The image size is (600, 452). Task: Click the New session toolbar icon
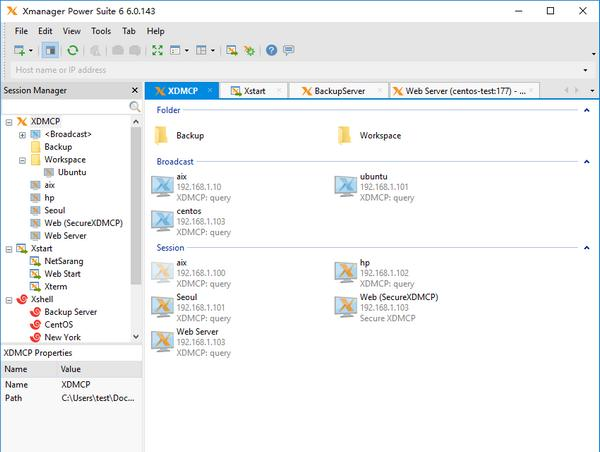[x=19, y=50]
